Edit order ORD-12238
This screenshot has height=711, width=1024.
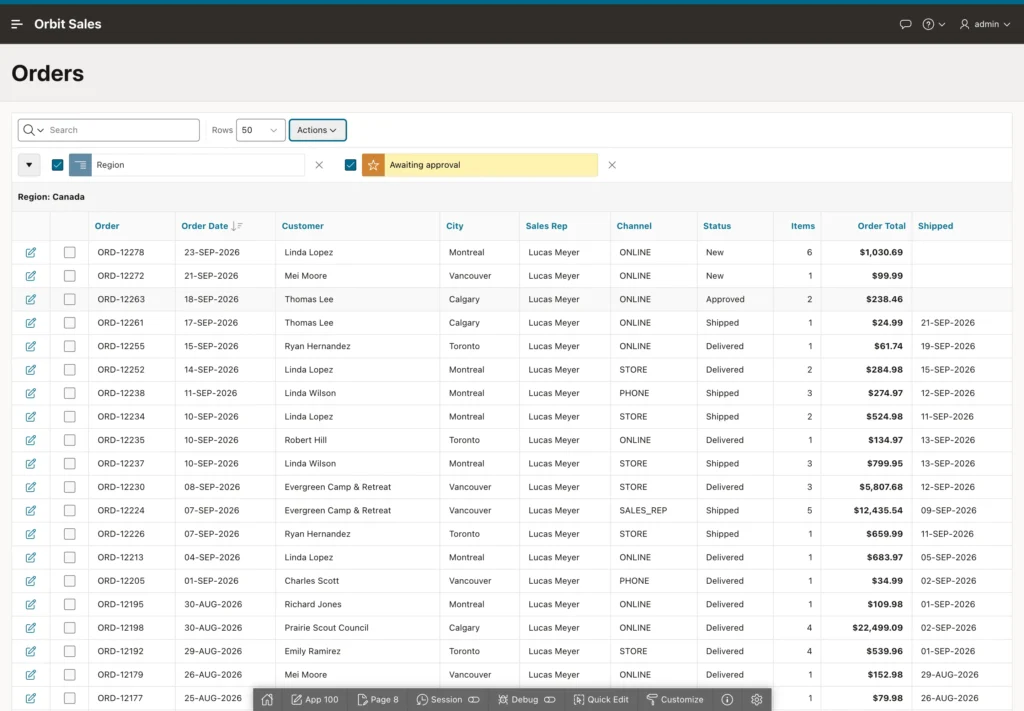[x=31, y=394]
